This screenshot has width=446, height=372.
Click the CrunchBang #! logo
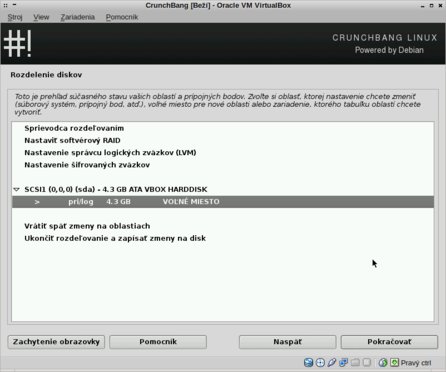pos(18,43)
